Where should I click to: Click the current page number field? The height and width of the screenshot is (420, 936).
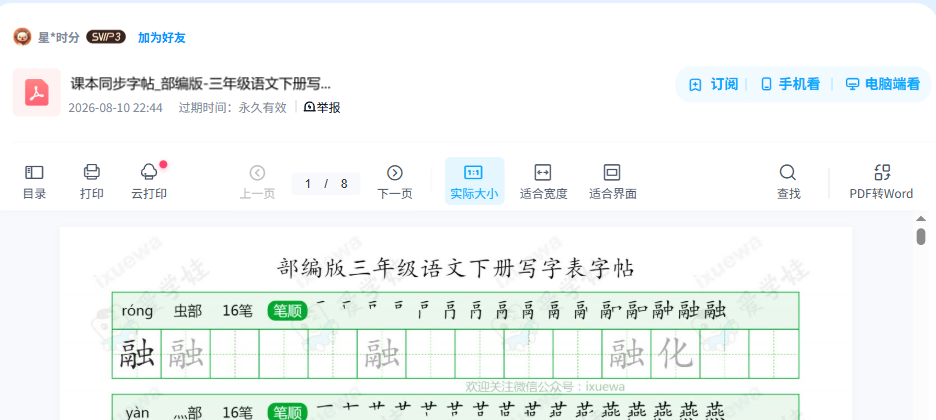(308, 184)
